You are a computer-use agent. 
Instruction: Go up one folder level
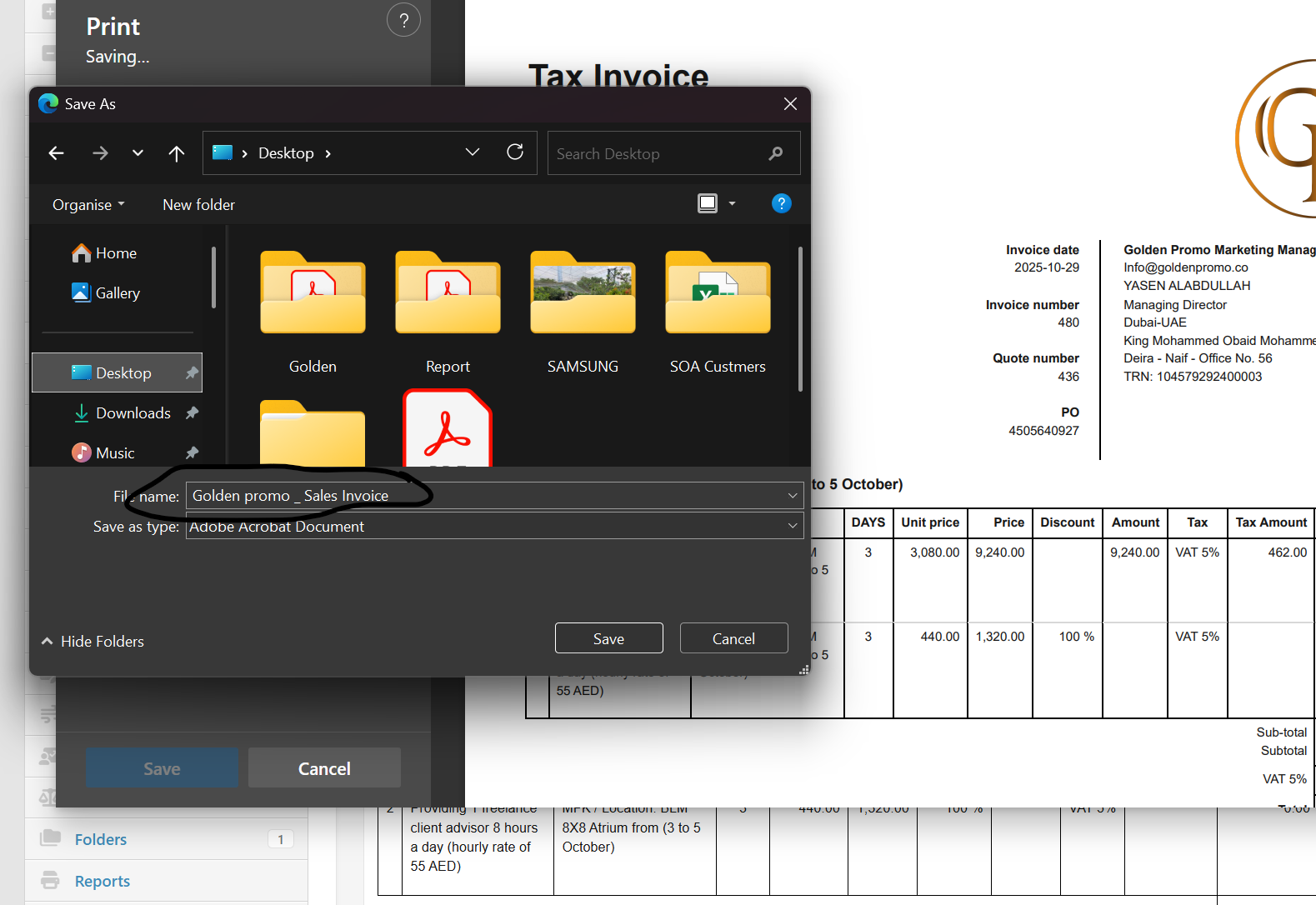[x=177, y=153]
